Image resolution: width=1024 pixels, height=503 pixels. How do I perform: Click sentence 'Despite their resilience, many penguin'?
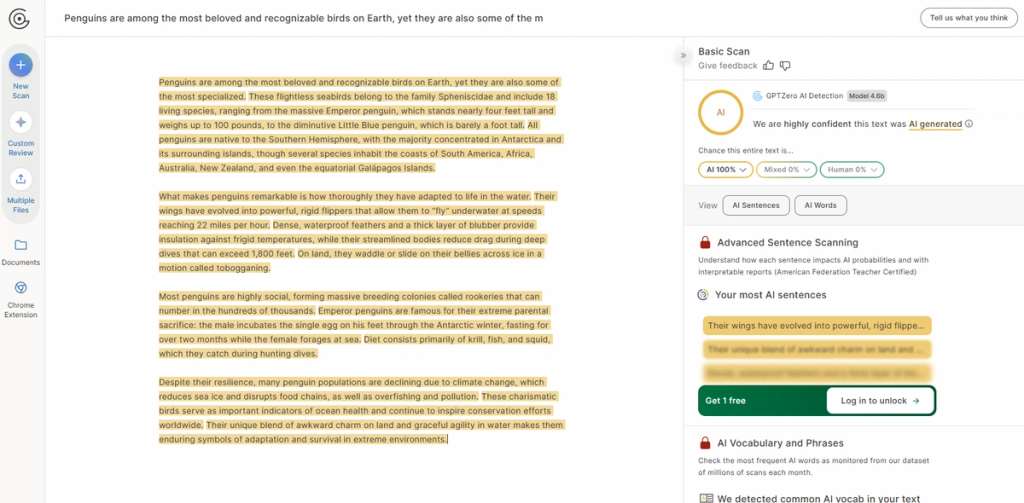351,389
